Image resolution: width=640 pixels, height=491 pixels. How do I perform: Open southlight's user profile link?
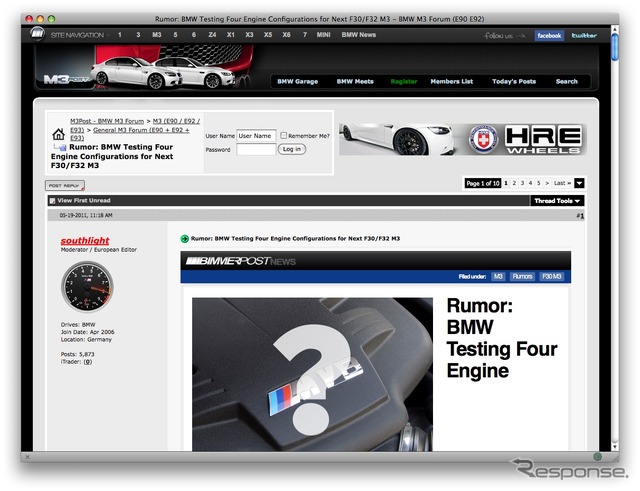pyautogui.click(x=85, y=241)
